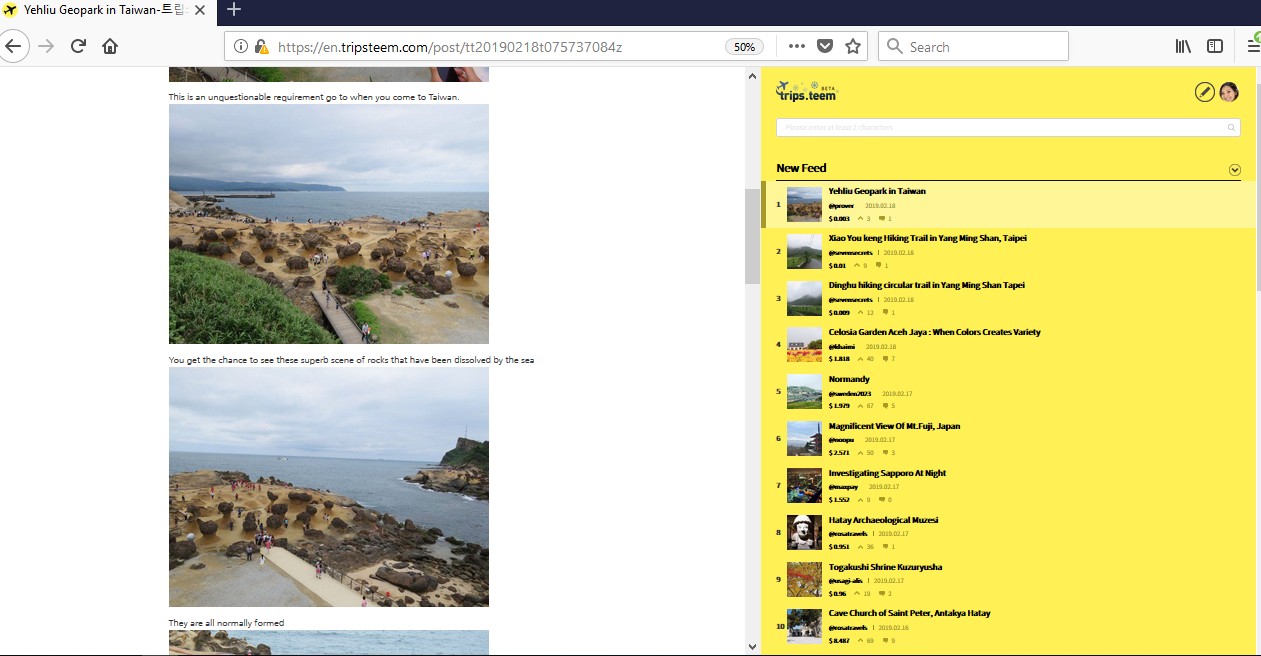Open Mt.Fuji pagoda thumbnail
This screenshot has width=1261, height=656.
804,438
